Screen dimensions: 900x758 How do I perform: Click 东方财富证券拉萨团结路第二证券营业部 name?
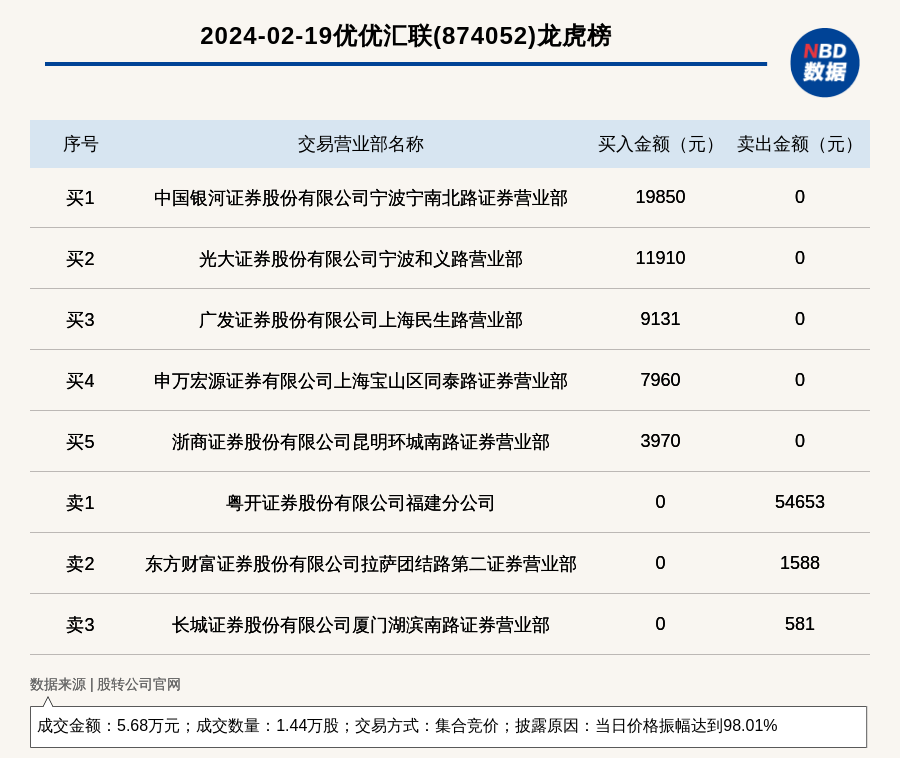click(360, 564)
